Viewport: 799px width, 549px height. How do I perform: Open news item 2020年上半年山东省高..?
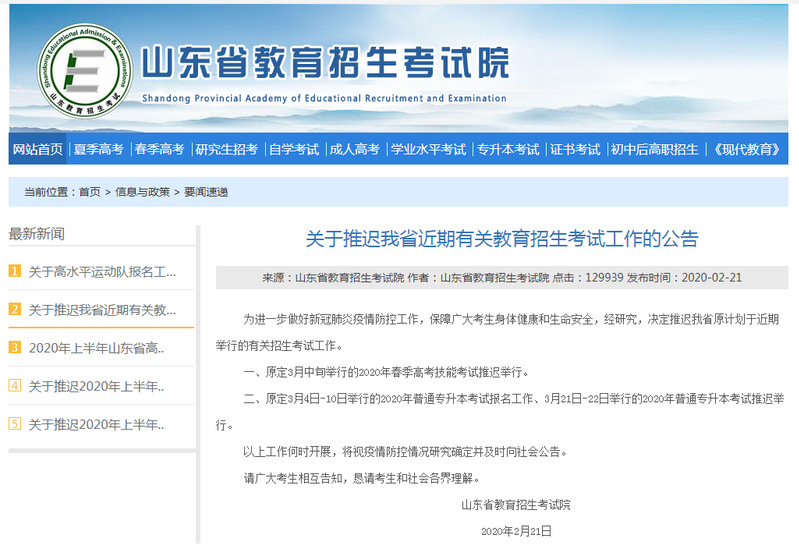(96, 348)
